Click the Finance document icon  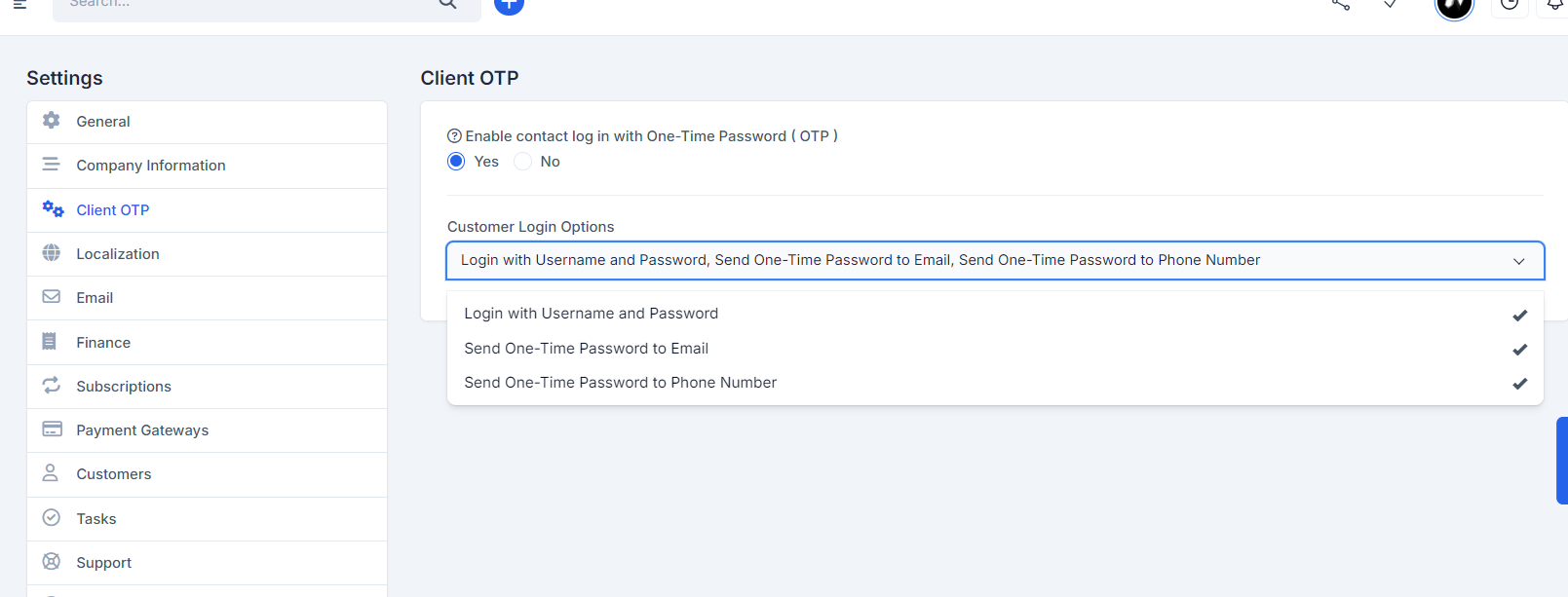(x=51, y=342)
